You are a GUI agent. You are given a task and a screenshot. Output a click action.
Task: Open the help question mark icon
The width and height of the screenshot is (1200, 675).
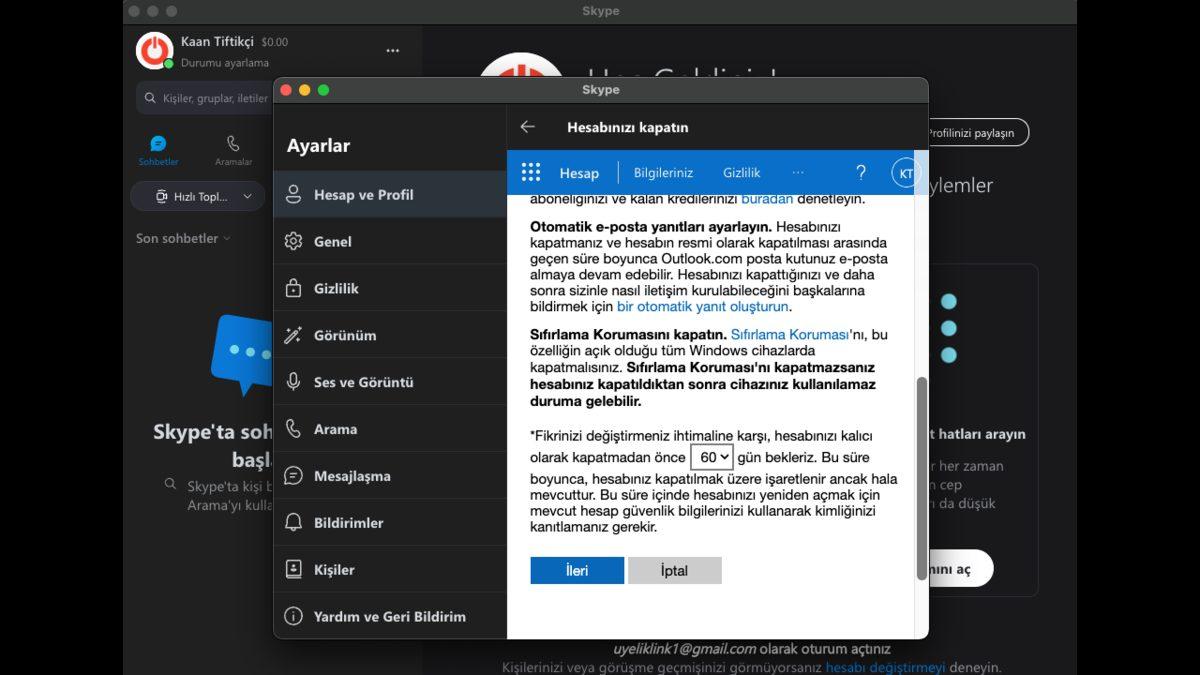[860, 172]
